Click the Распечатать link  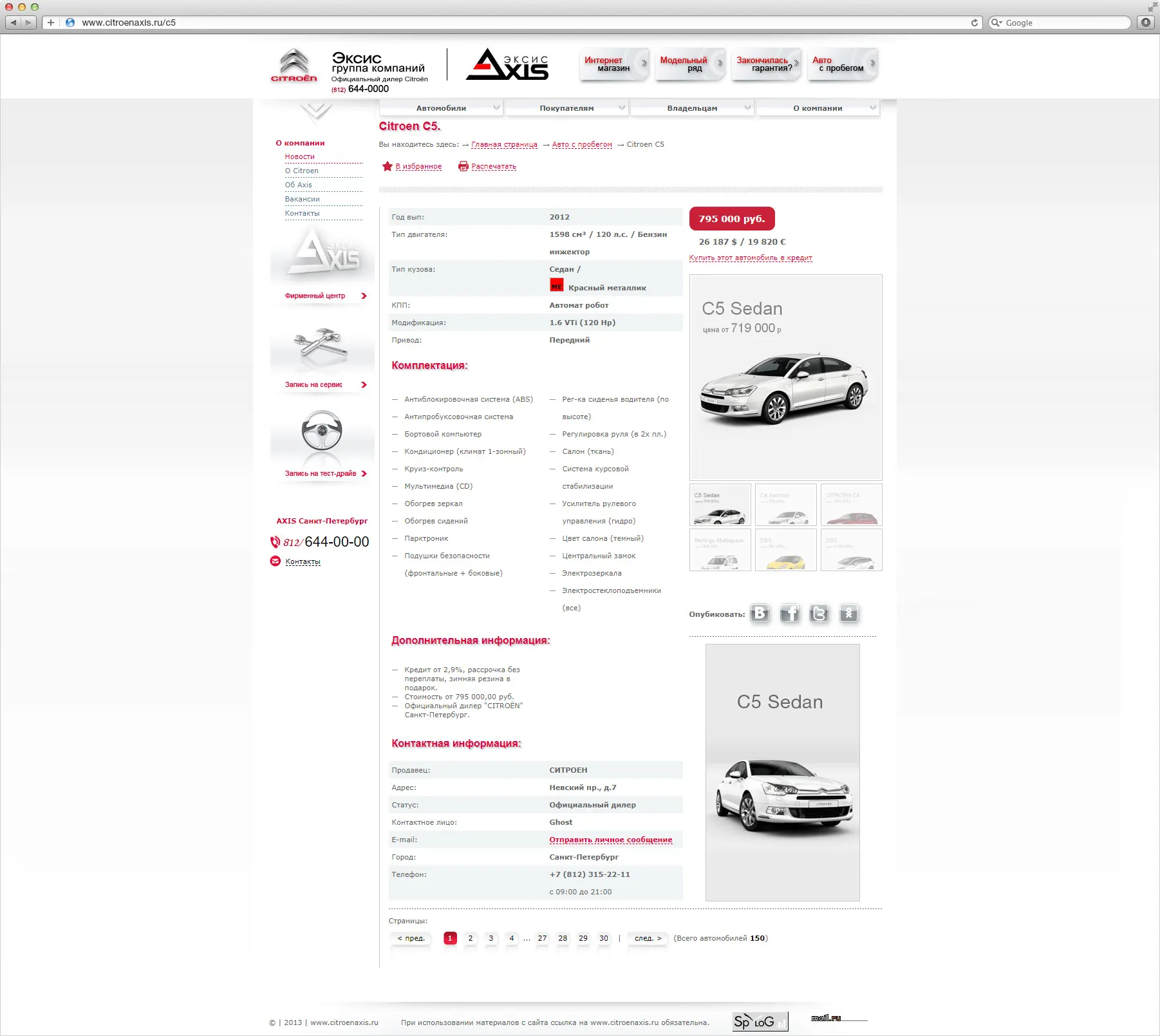click(494, 166)
